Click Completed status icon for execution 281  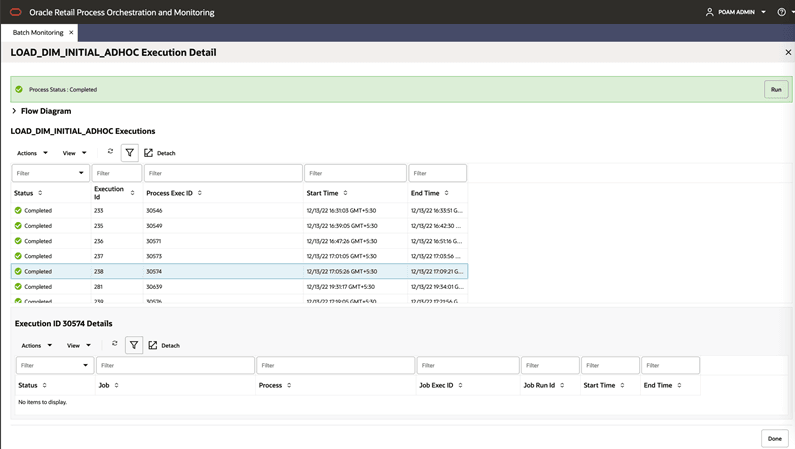point(18,287)
